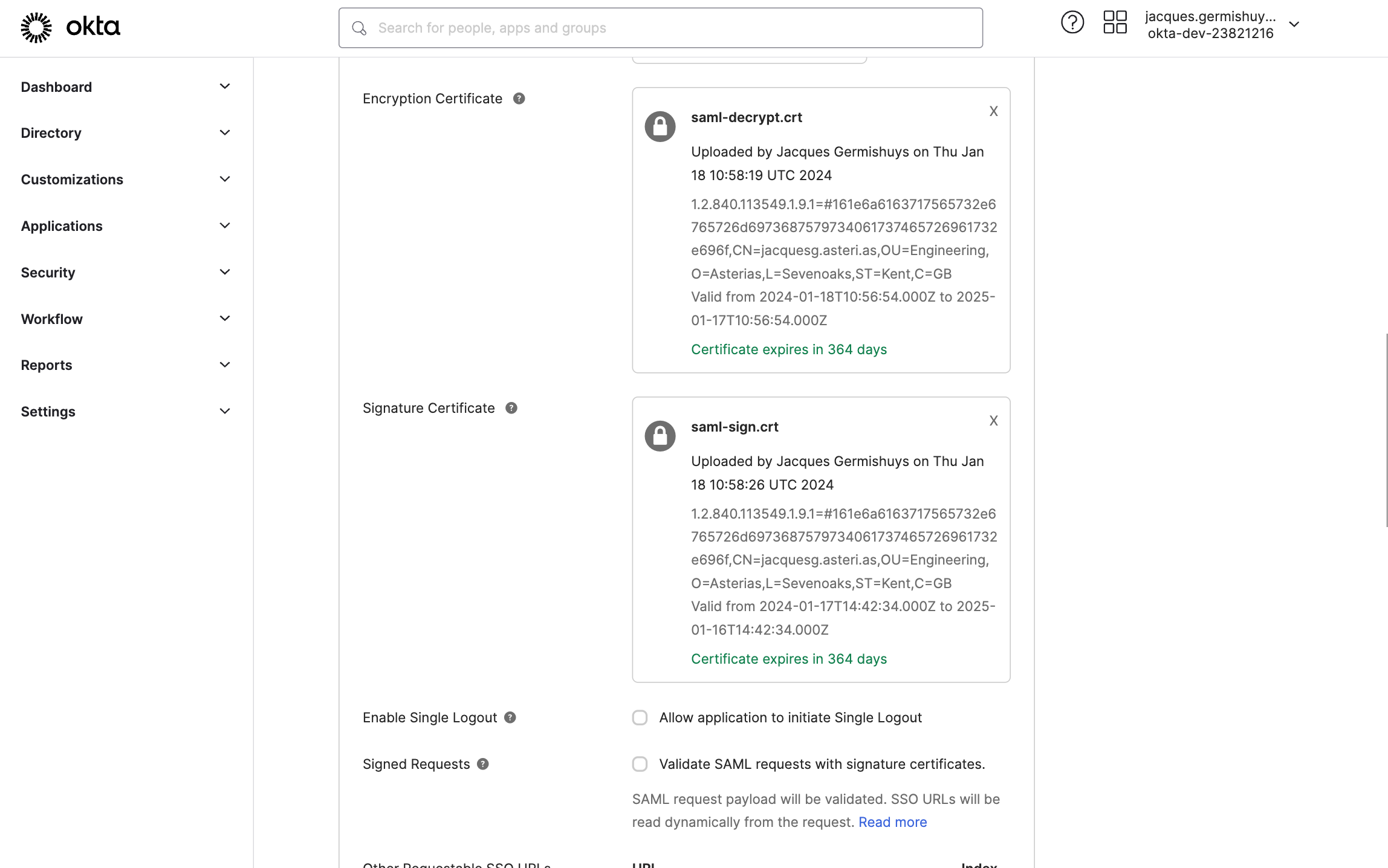Open the admin apps grid icon
This screenshot has height=868, width=1388.
click(1115, 22)
